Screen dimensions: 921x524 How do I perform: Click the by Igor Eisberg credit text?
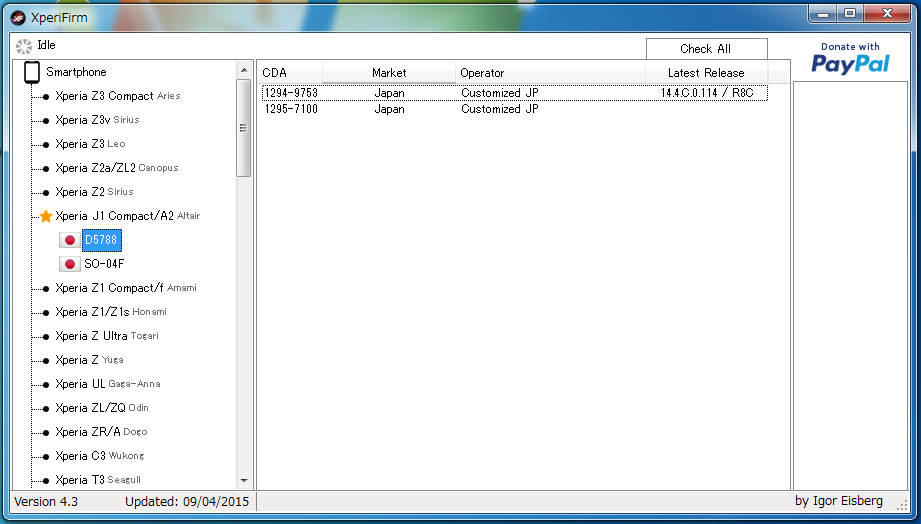coord(839,501)
